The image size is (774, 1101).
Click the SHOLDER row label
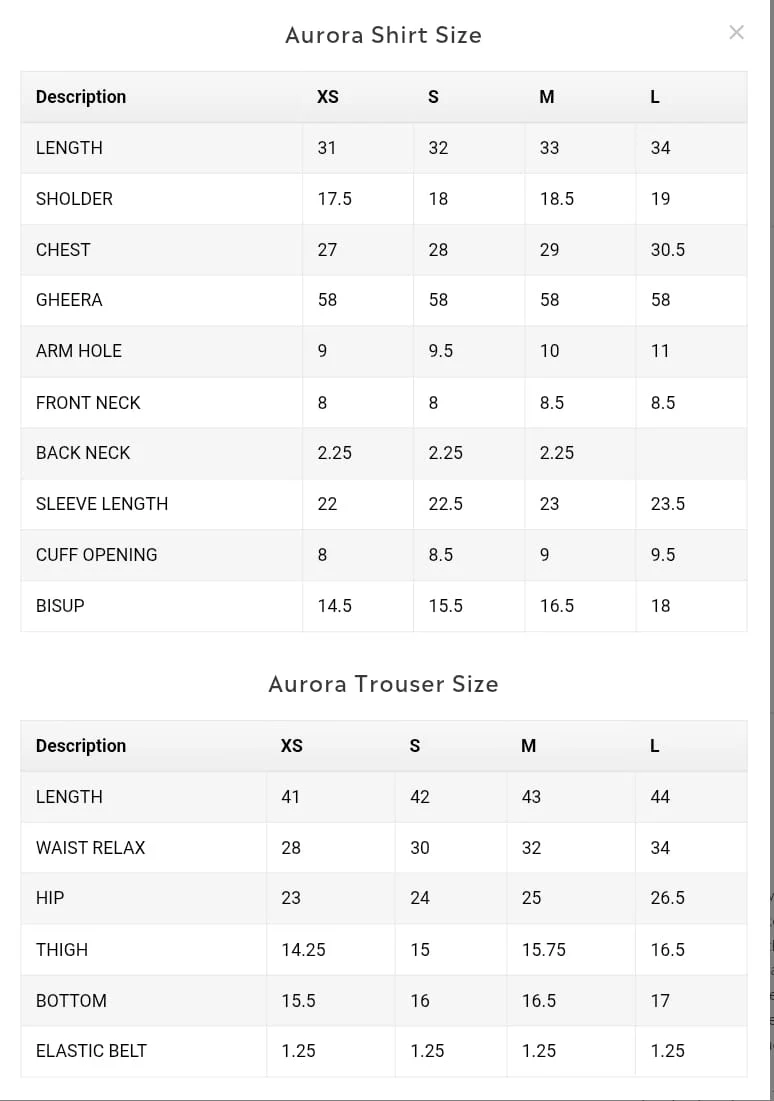point(74,199)
